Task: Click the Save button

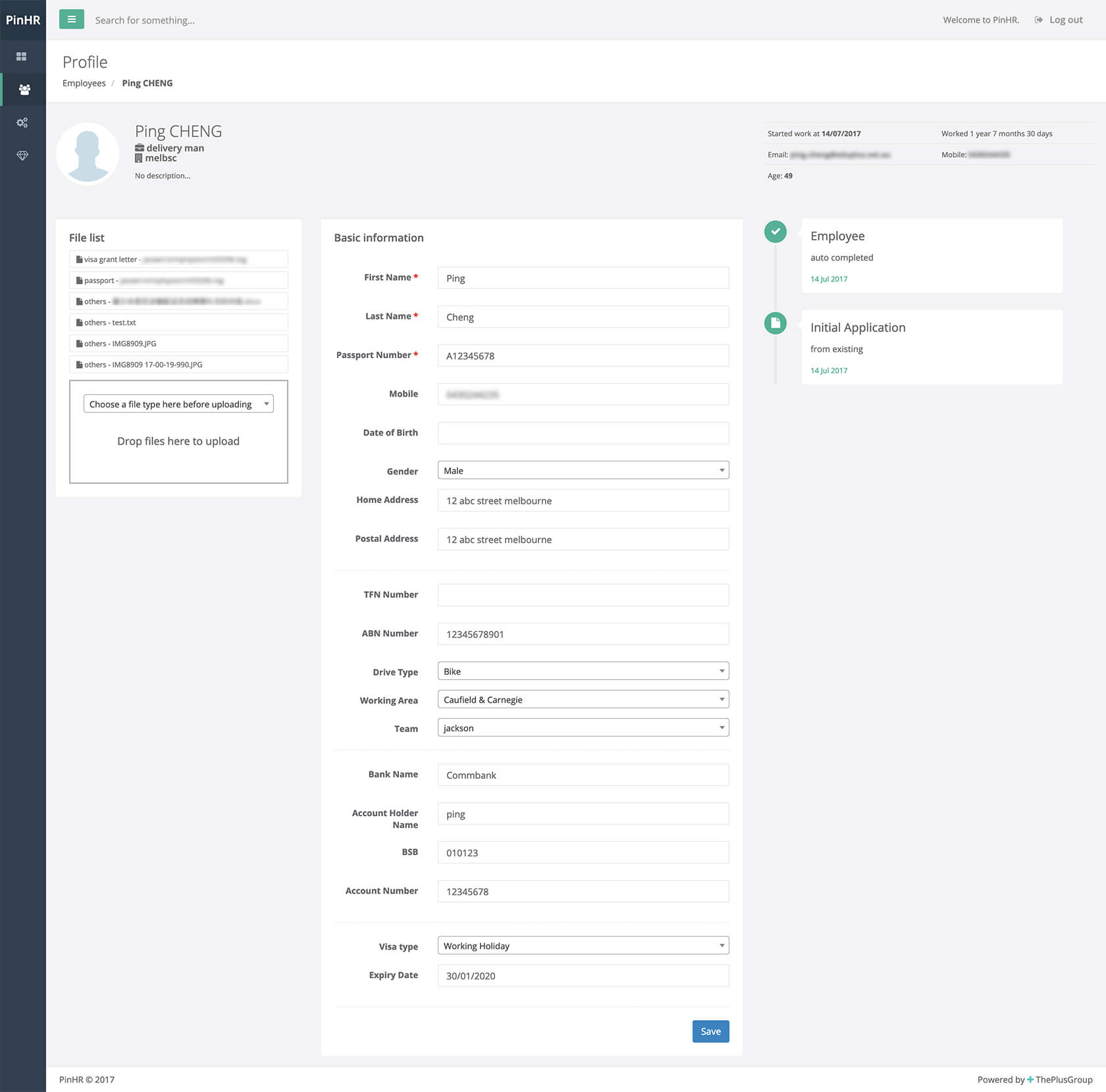Action: tap(710, 1031)
